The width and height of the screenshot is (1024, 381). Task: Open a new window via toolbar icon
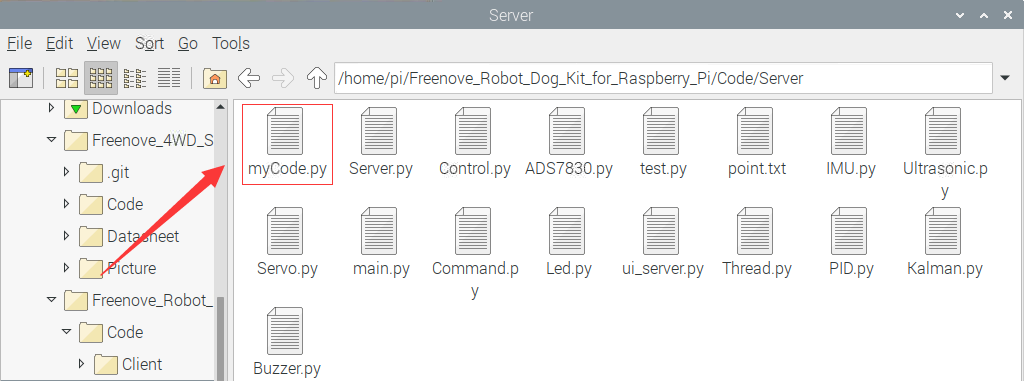pos(21,78)
